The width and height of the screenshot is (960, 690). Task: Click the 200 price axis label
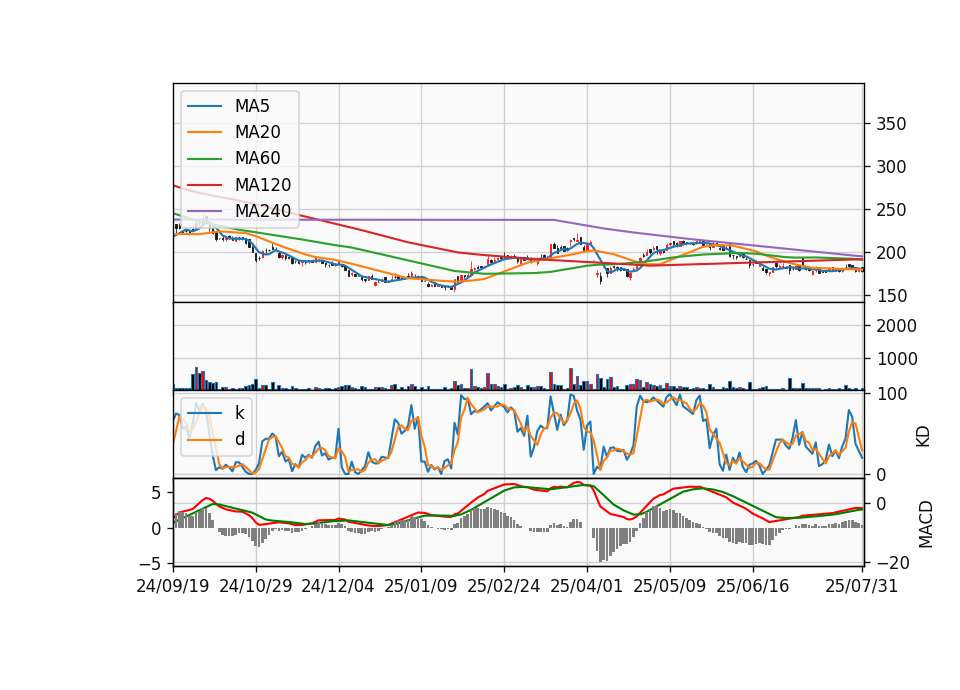point(891,253)
